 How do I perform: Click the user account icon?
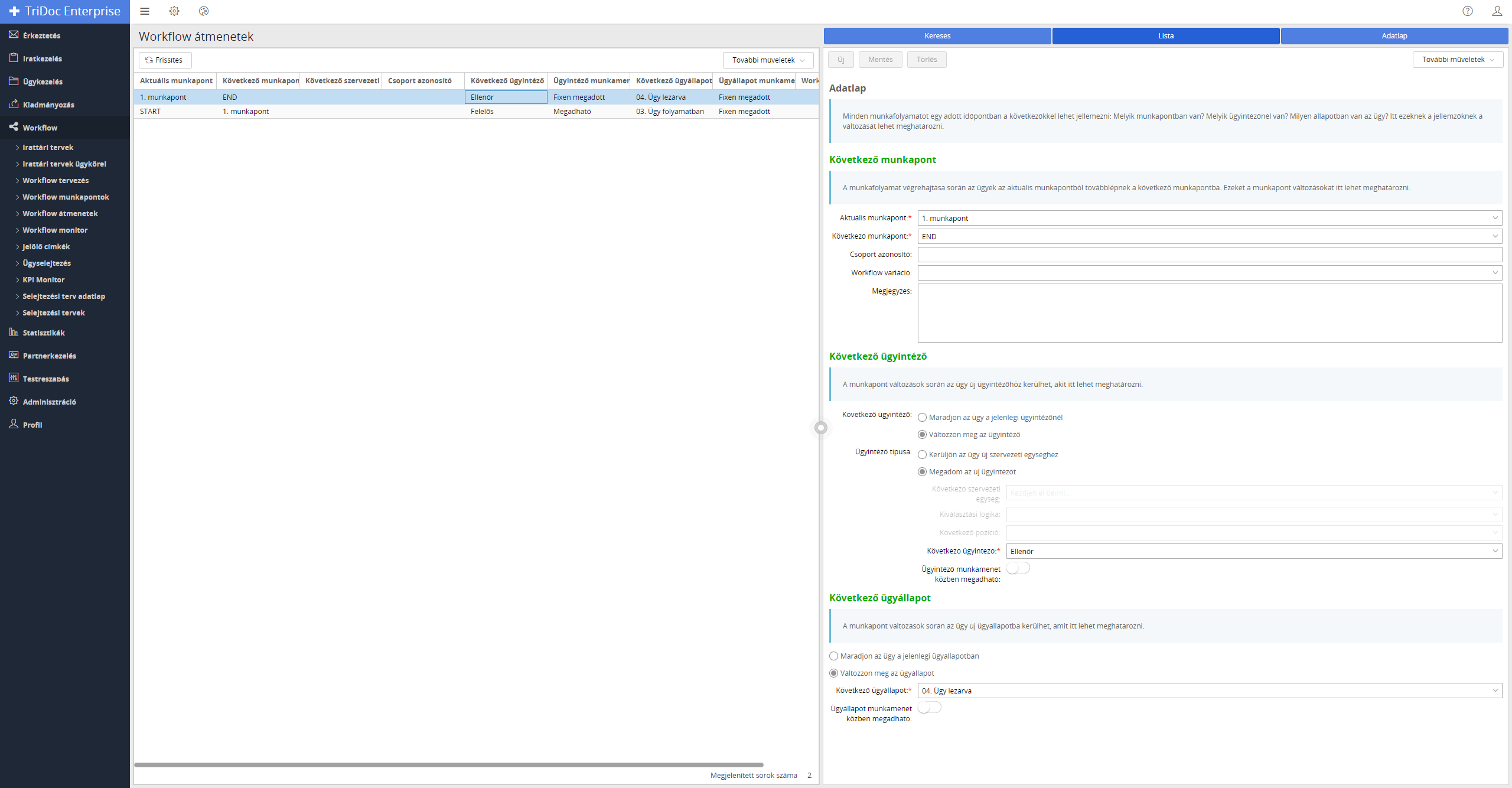[1497, 11]
